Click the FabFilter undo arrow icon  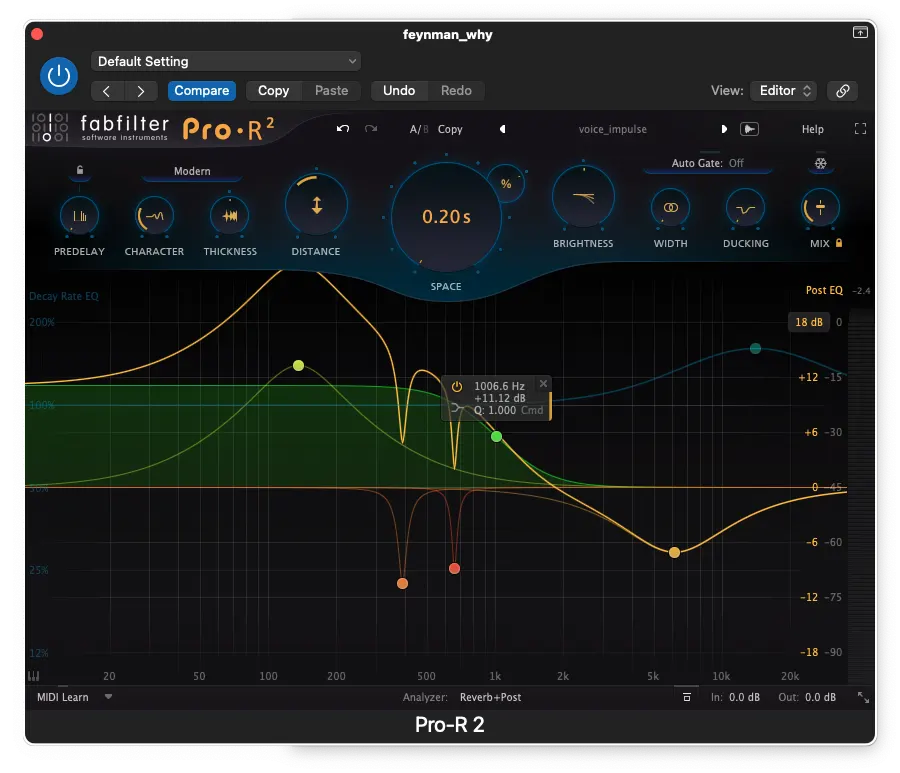(343, 129)
